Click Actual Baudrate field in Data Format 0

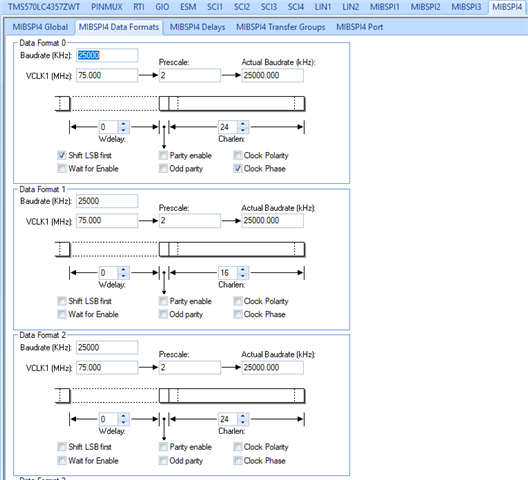click(x=272, y=75)
